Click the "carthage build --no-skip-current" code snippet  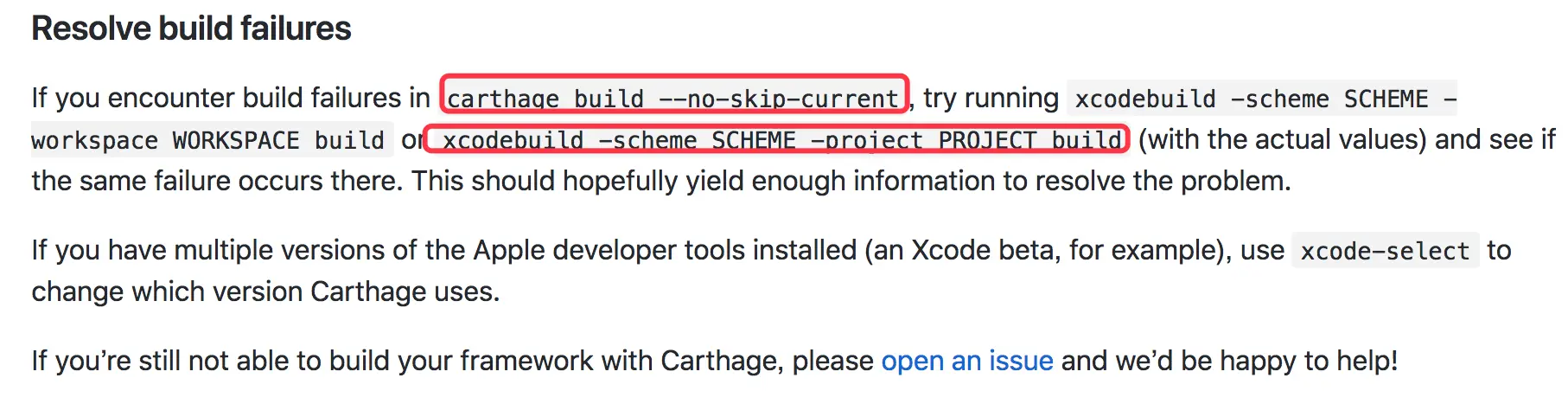[672, 99]
